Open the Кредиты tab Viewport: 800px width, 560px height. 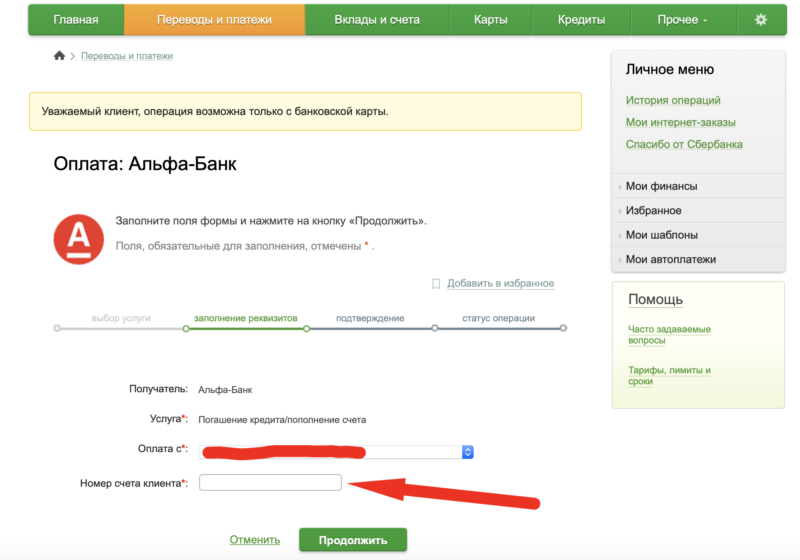click(581, 20)
